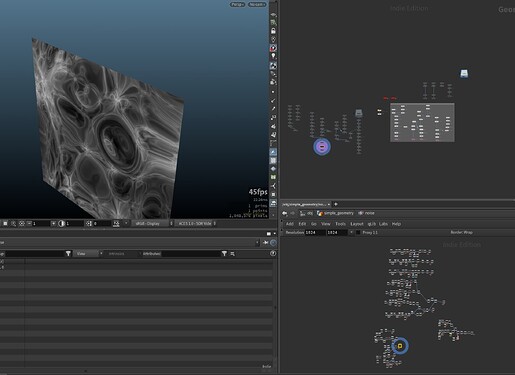The width and height of the screenshot is (515, 375).
Task: Open the Go menu in network editor
Action: click(313, 224)
